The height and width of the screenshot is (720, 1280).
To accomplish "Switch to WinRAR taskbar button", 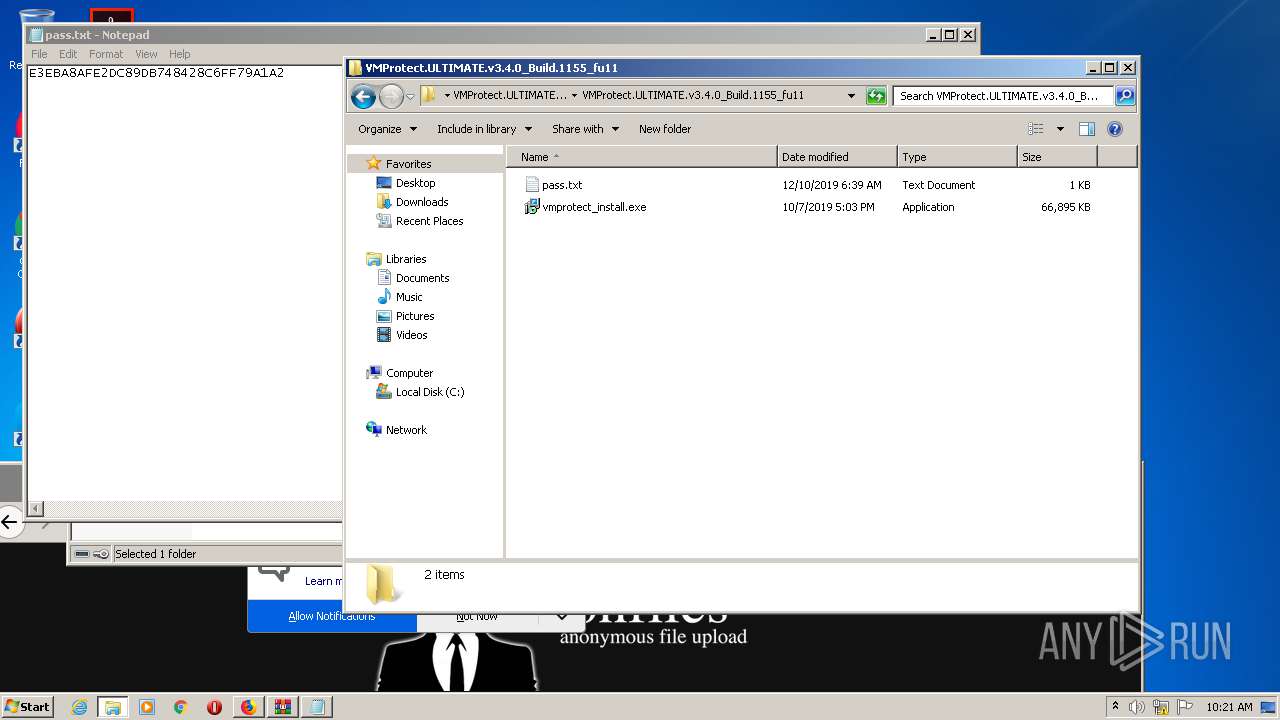I will coord(282,707).
